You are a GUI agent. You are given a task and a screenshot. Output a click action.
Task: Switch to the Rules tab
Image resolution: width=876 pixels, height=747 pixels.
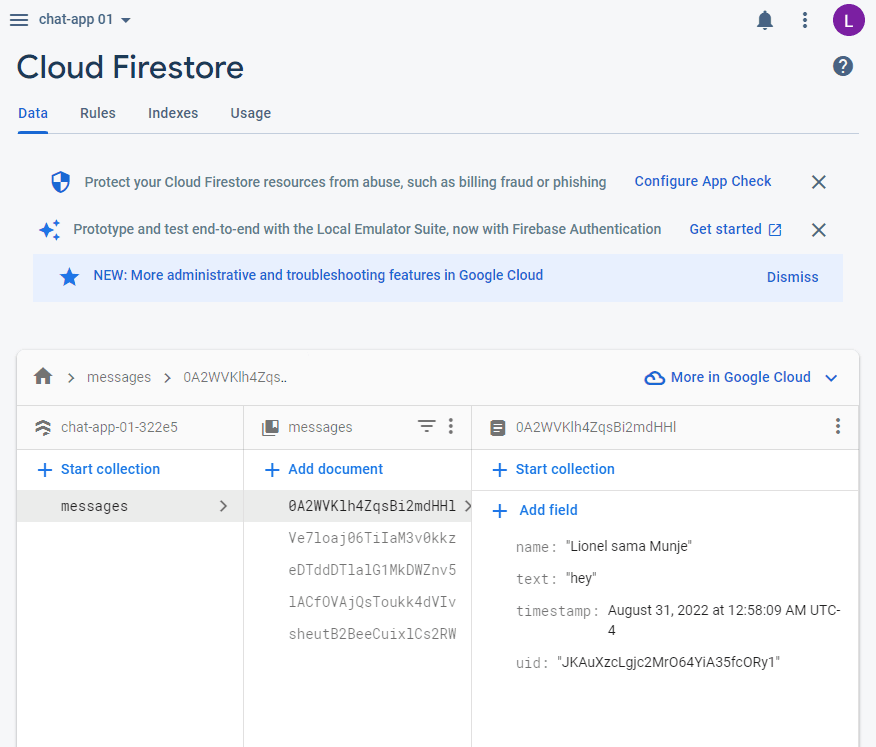click(x=98, y=113)
